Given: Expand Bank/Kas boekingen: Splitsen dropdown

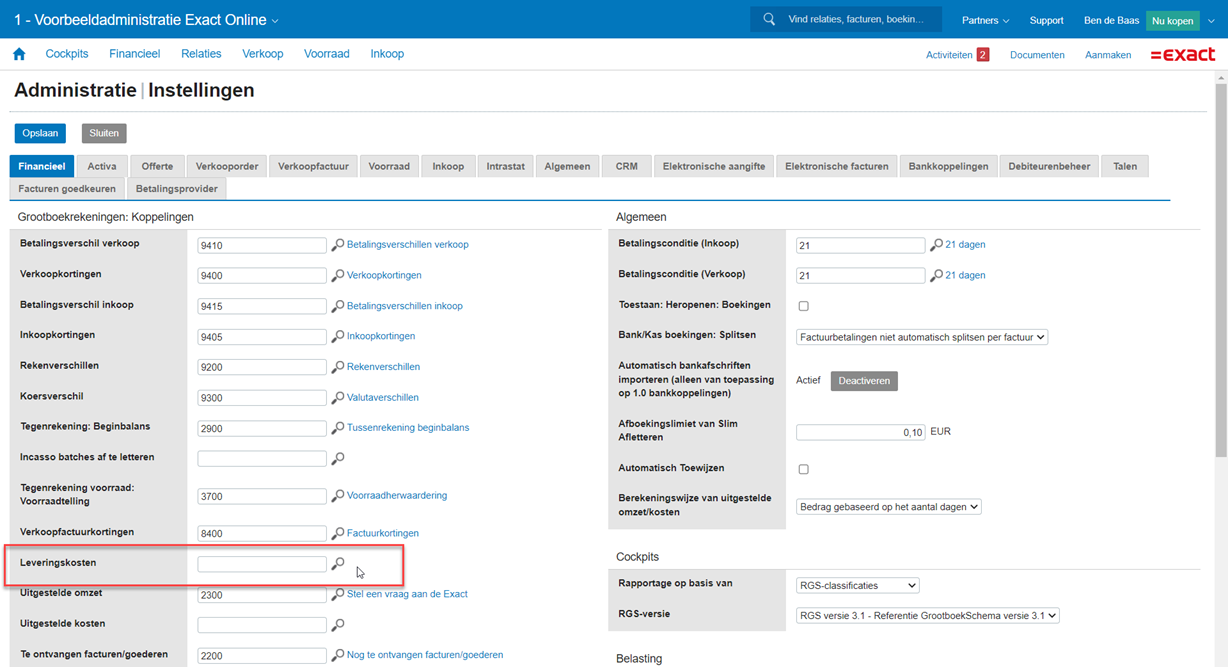Looking at the screenshot, I should pos(921,338).
